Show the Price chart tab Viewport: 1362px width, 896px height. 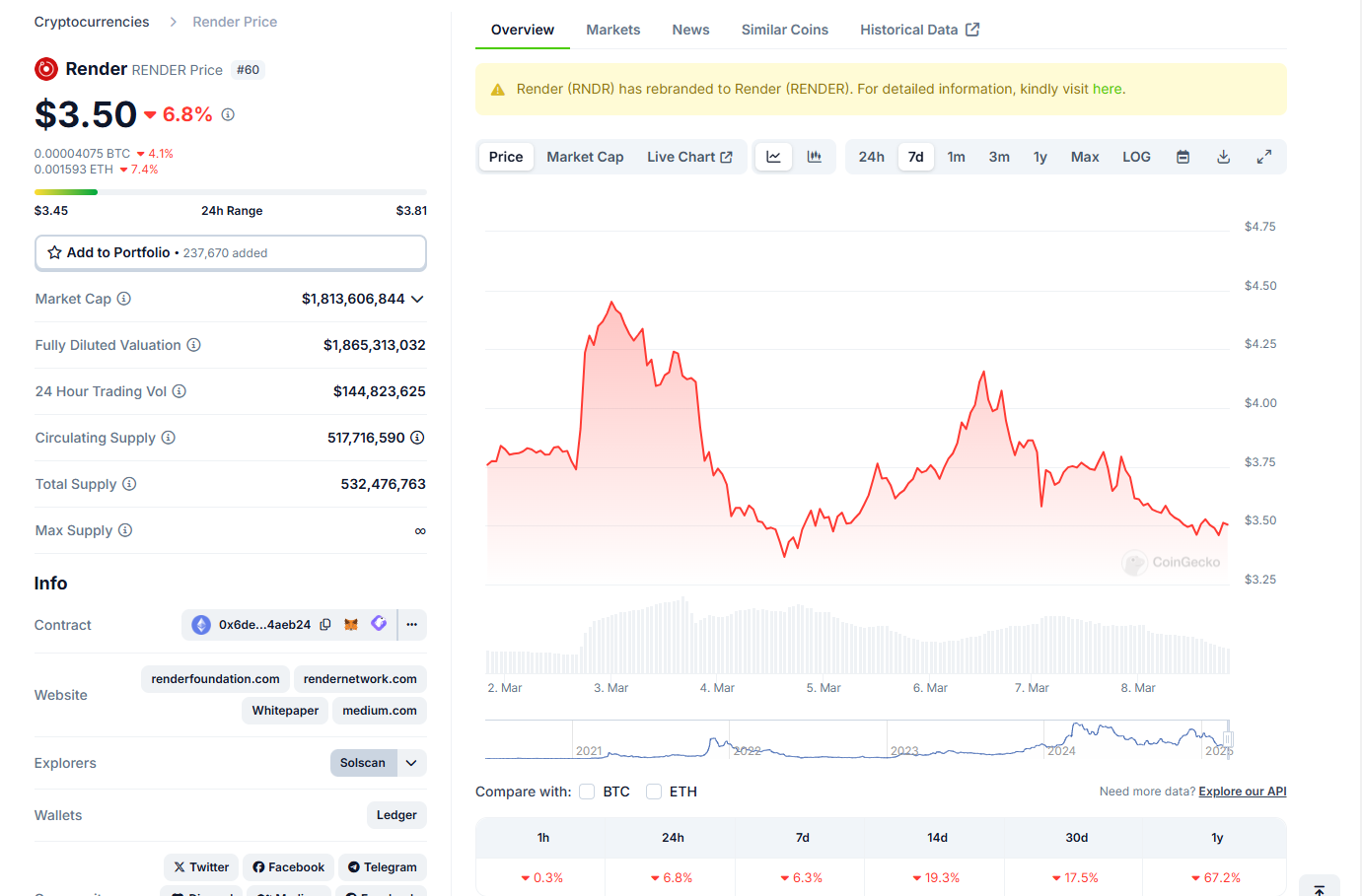point(506,157)
